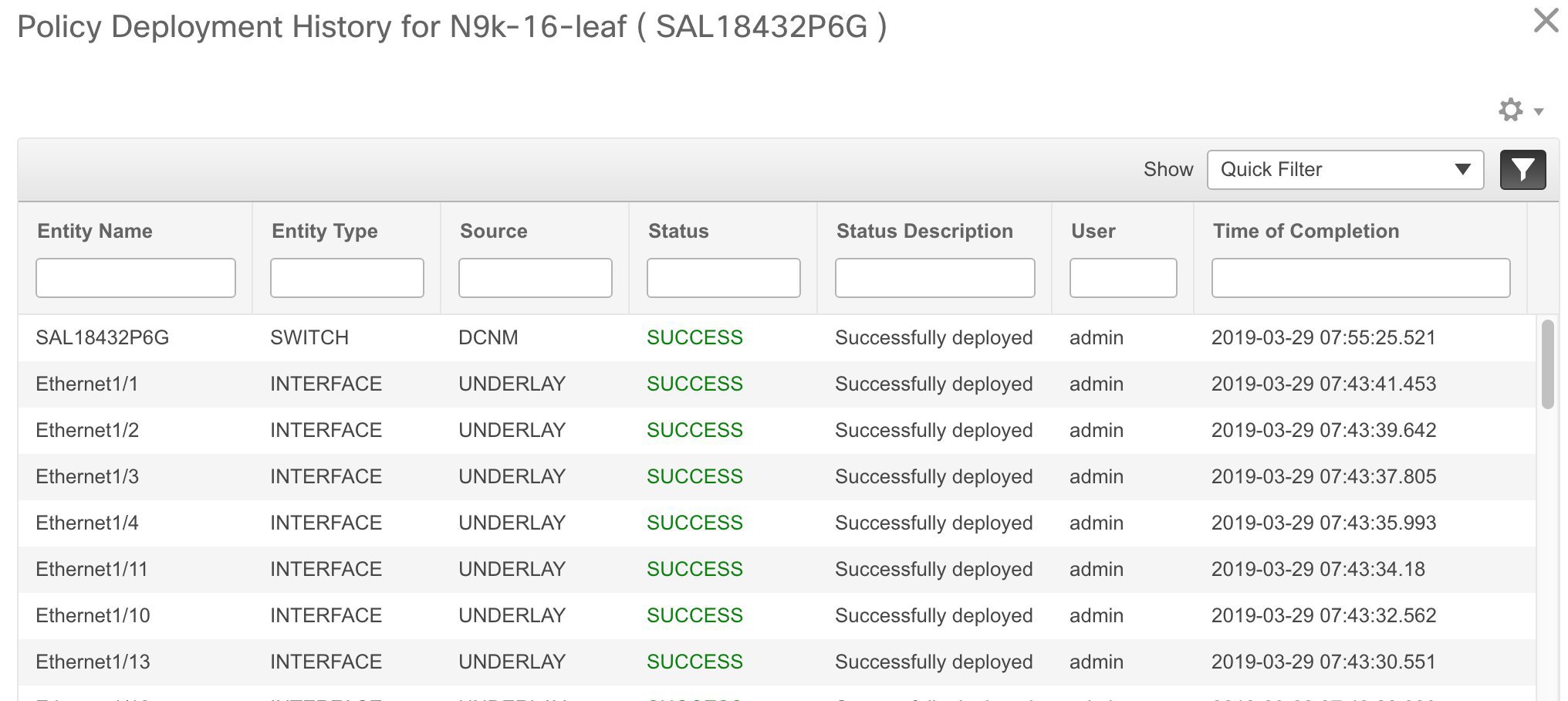Select the Ethernet1/1 interface row

coord(776,384)
